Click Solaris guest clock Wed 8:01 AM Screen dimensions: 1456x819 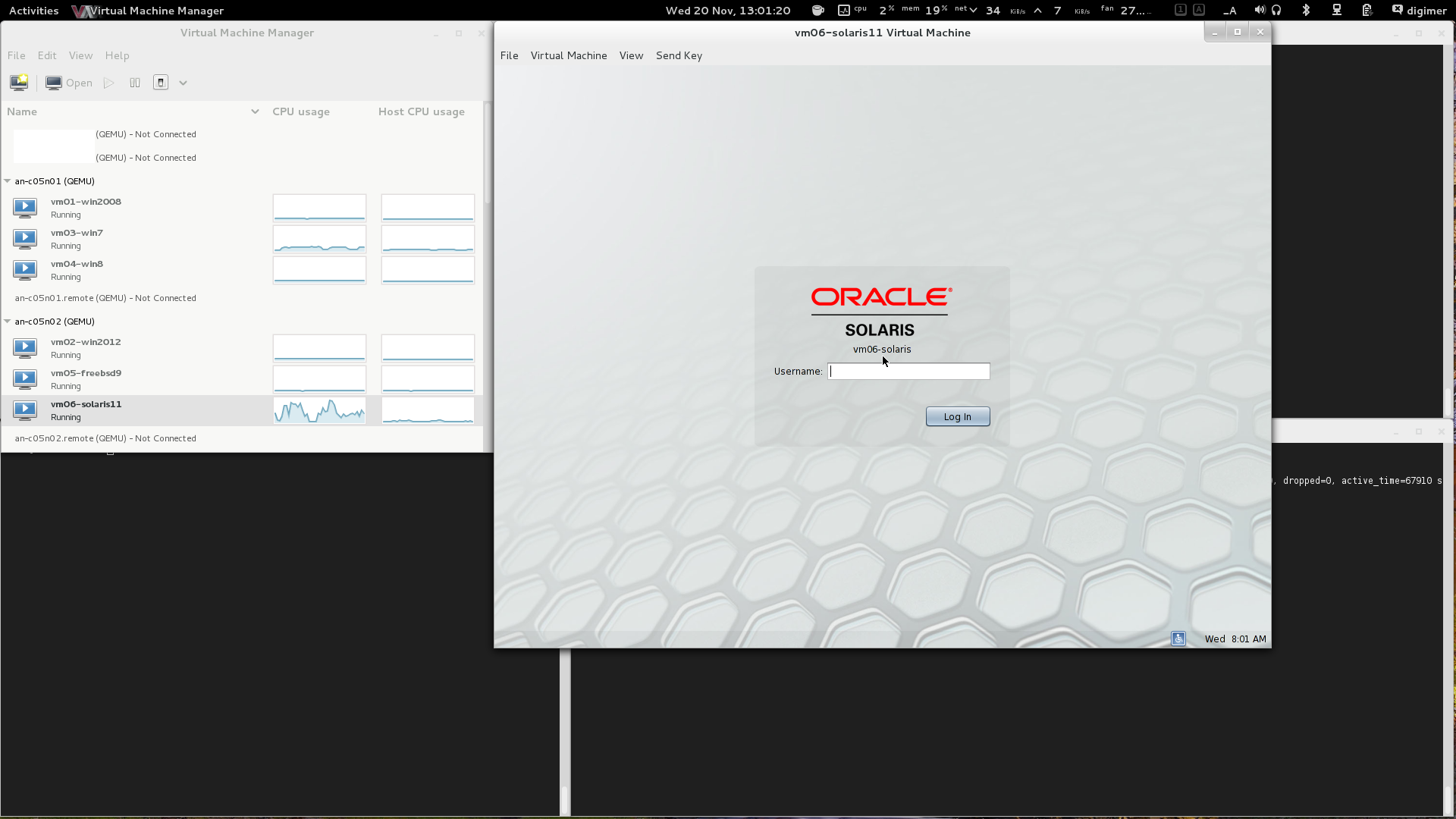[x=1235, y=639]
